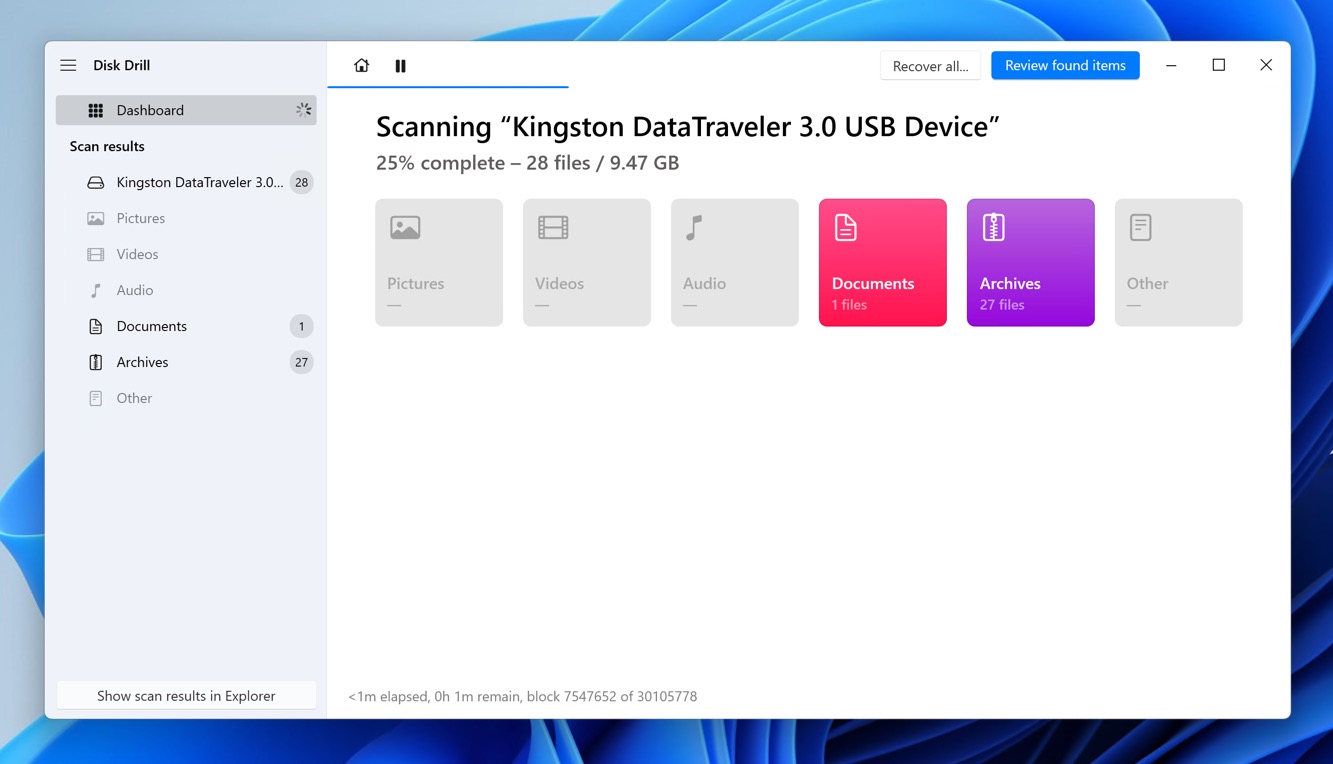1333x764 pixels.
Task: Click the home icon
Action: (x=362, y=66)
